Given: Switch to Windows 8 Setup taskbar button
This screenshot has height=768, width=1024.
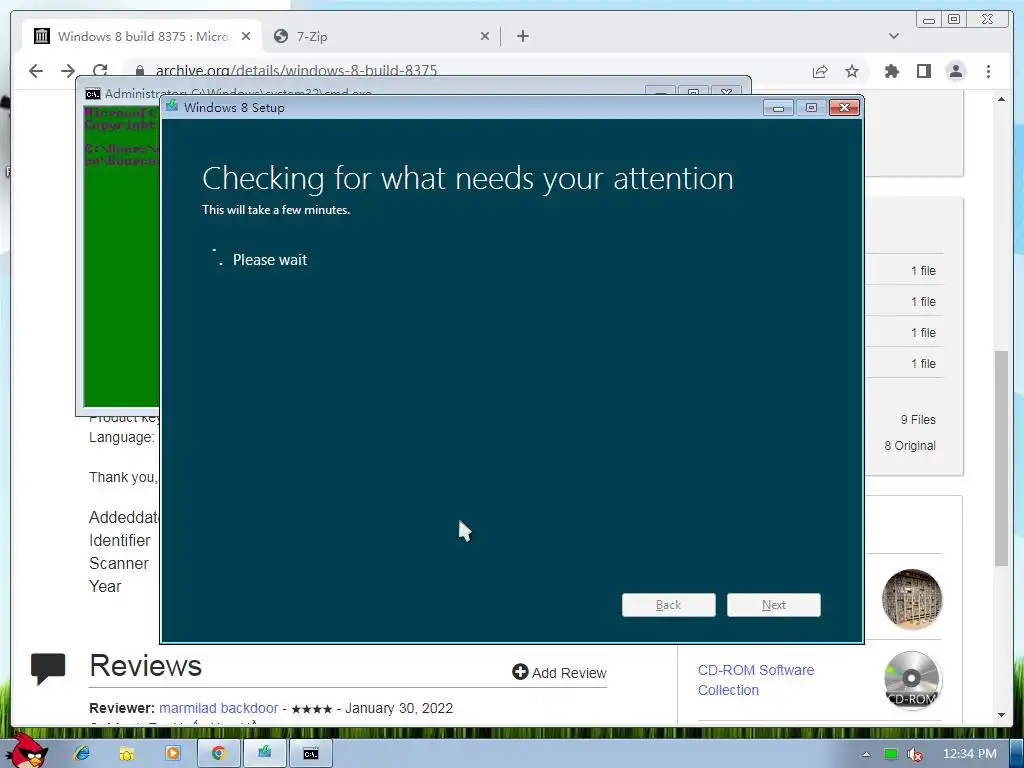Looking at the screenshot, I should coord(264,754).
